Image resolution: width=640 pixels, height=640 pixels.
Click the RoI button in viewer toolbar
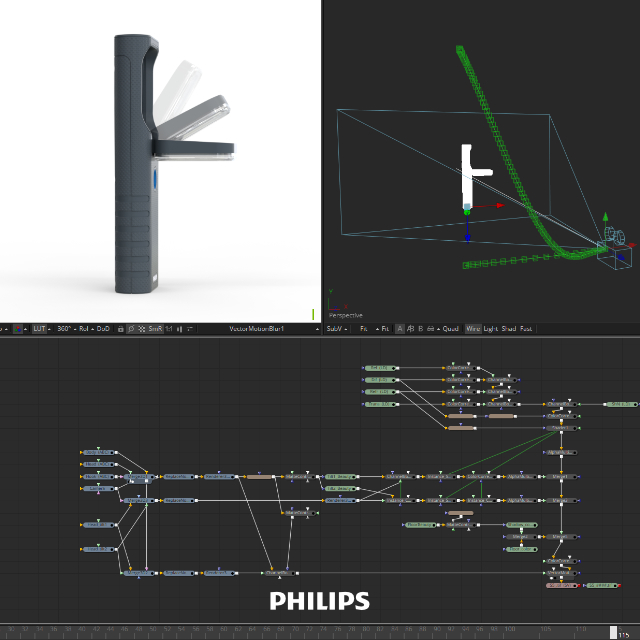pos(84,328)
